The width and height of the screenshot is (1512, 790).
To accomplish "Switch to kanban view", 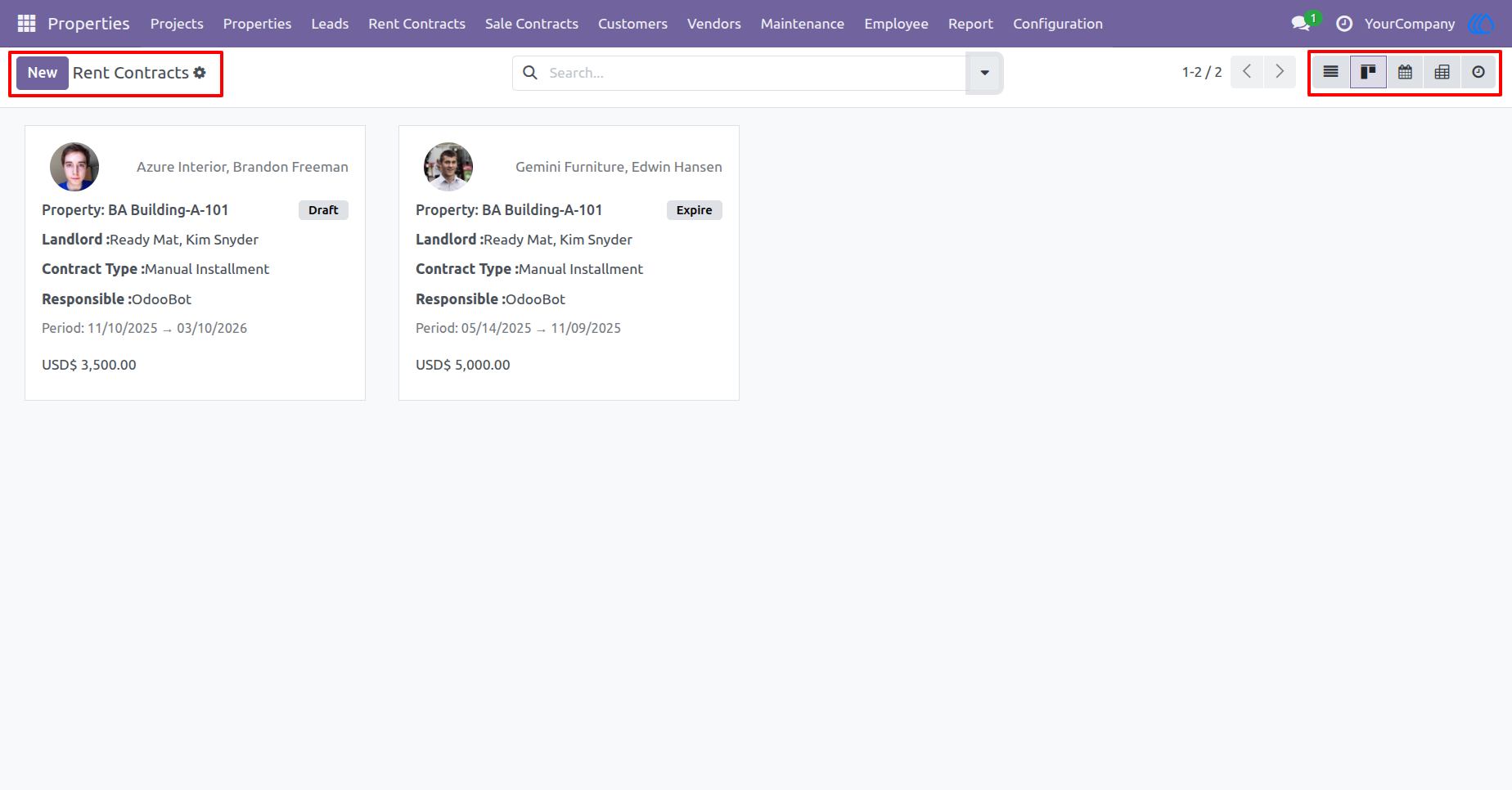I will (x=1368, y=73).
